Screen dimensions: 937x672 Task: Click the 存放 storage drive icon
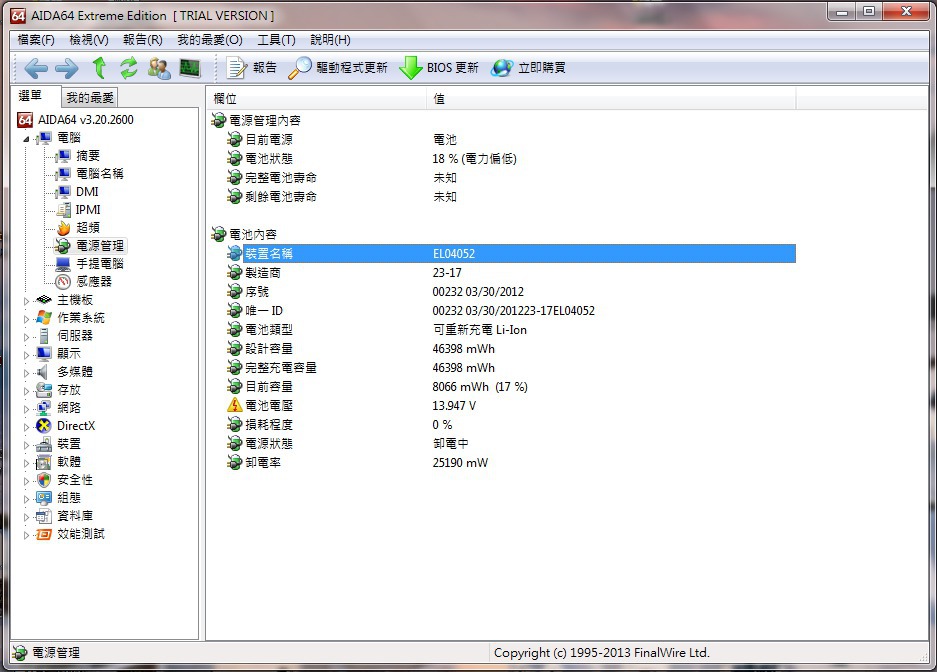click(x=44, y=390)
